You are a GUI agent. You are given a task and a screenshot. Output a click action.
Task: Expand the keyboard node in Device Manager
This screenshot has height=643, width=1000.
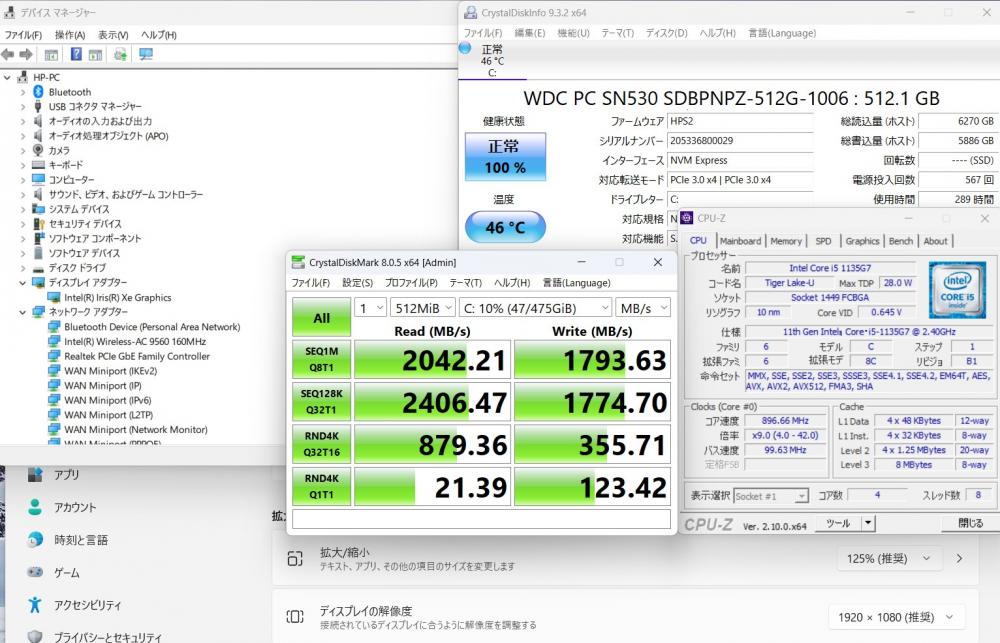(23, 165)
